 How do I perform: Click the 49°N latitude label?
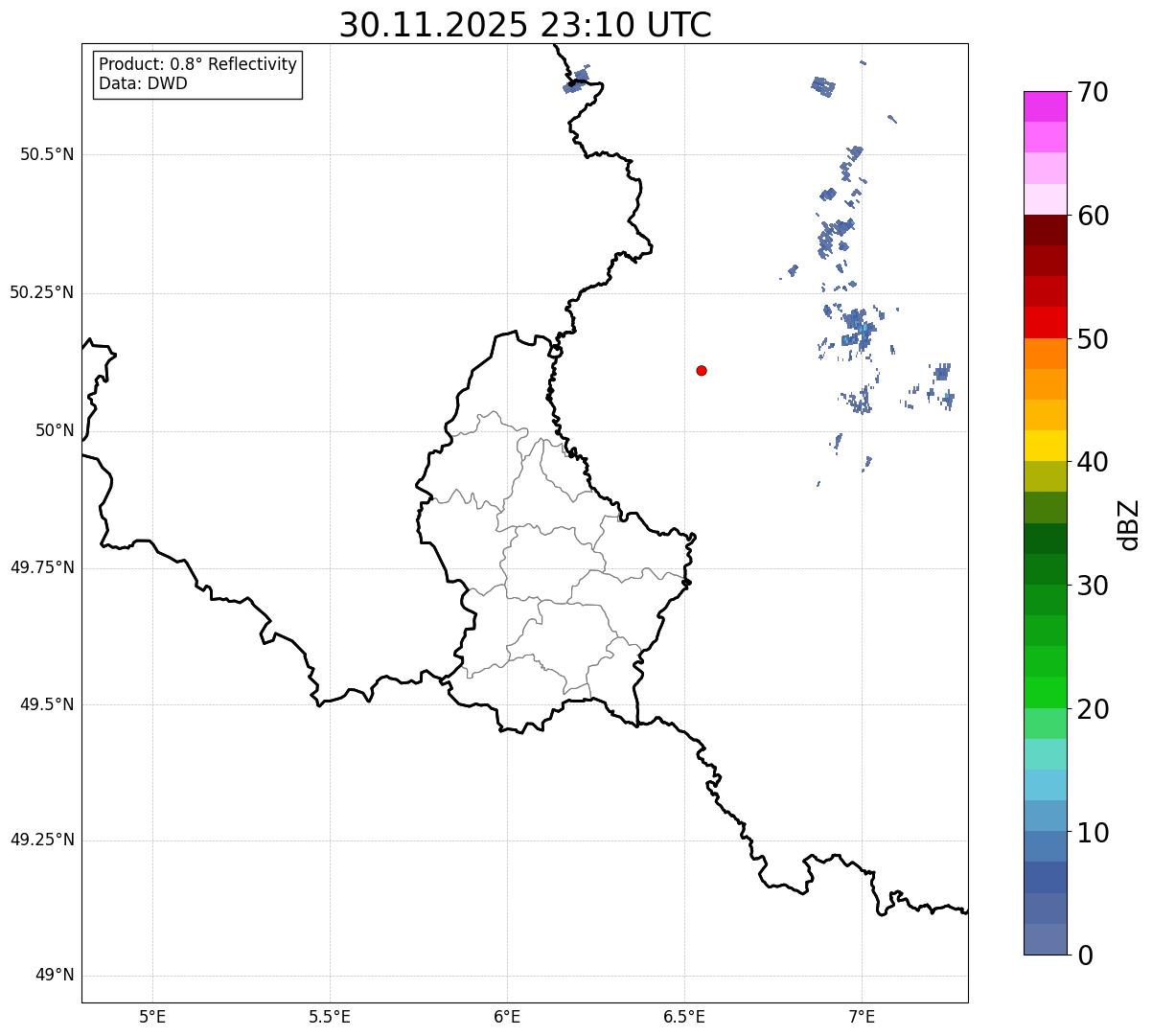point(55,976)
